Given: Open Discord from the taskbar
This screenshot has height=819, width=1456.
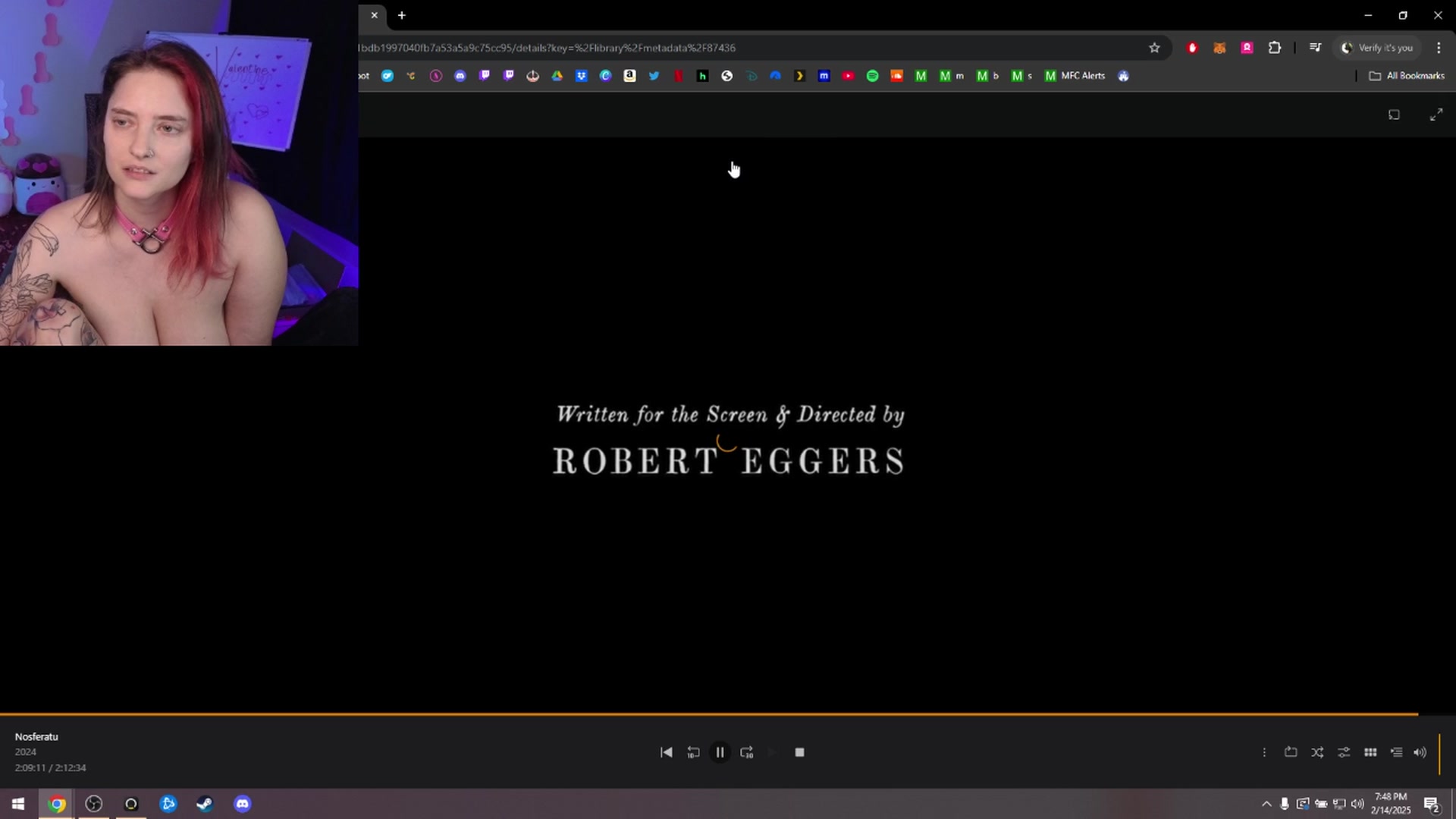Looking at the screenshot, I should tap(242, 804).
